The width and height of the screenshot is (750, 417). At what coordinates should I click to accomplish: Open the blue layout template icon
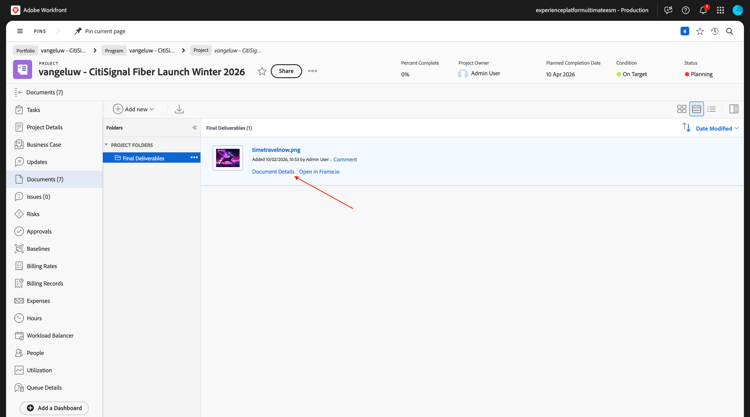pos(684,31)
